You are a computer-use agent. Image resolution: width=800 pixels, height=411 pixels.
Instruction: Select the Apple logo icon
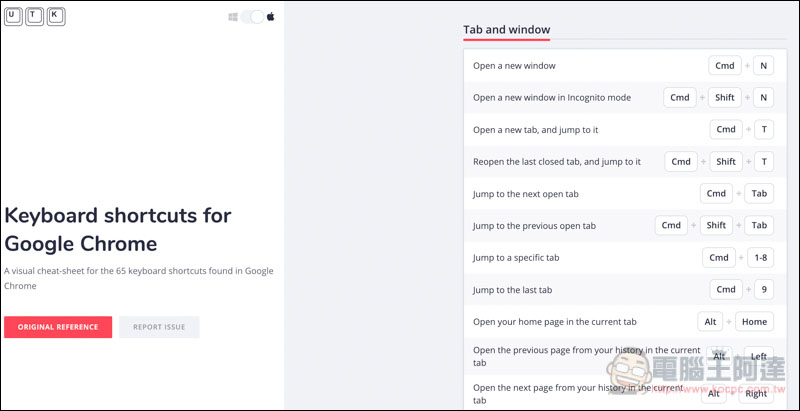click(270, 17)
